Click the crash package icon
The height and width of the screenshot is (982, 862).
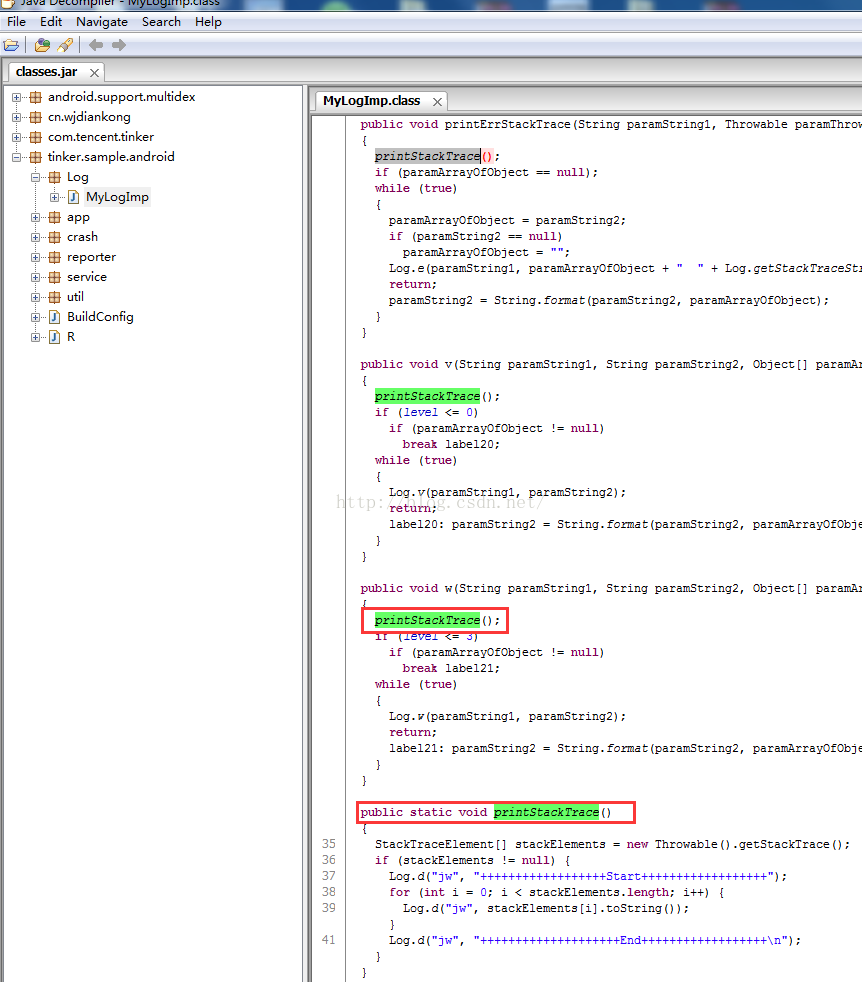click(55, 237)
